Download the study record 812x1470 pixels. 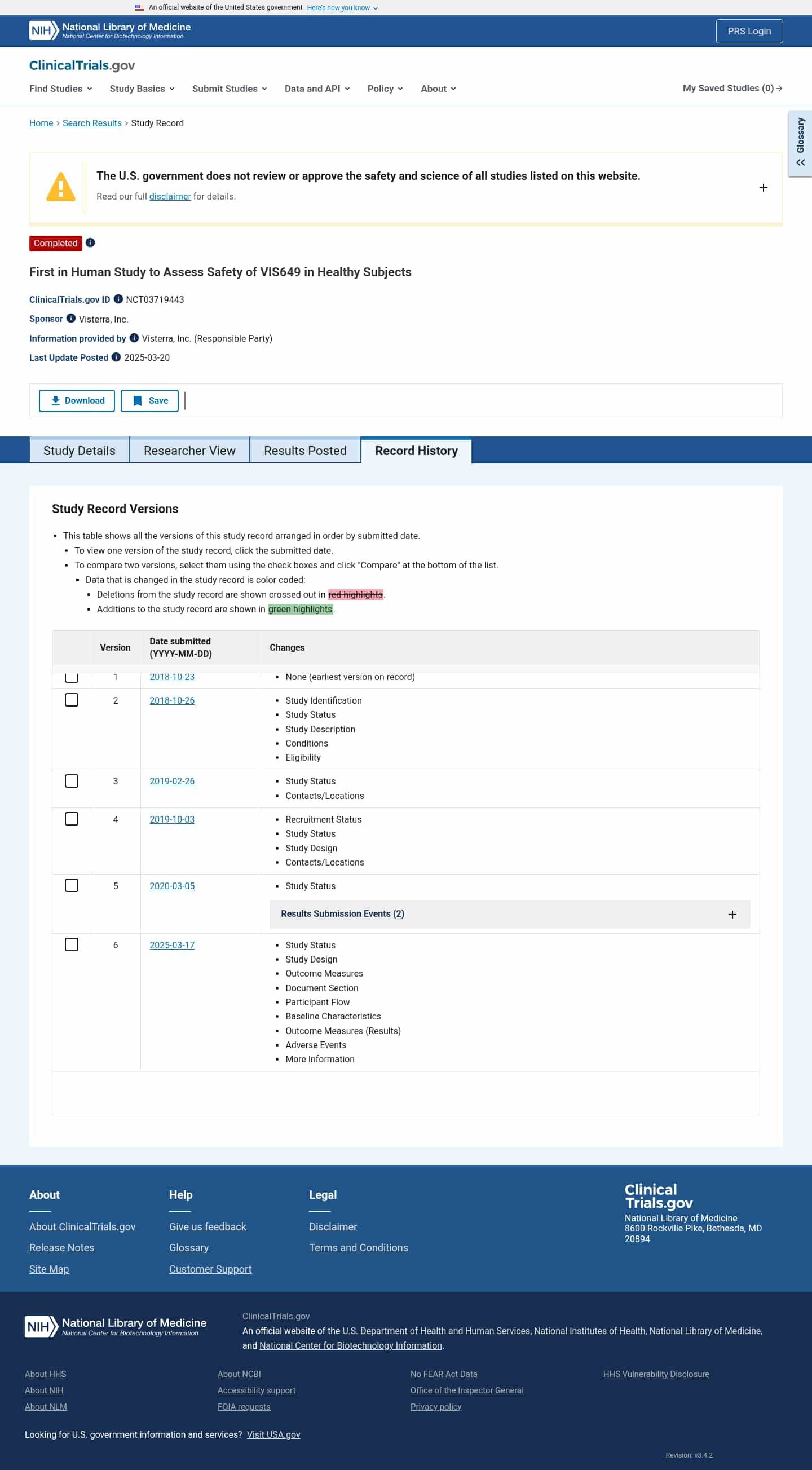pyautogui.click(x=77, y=400)
